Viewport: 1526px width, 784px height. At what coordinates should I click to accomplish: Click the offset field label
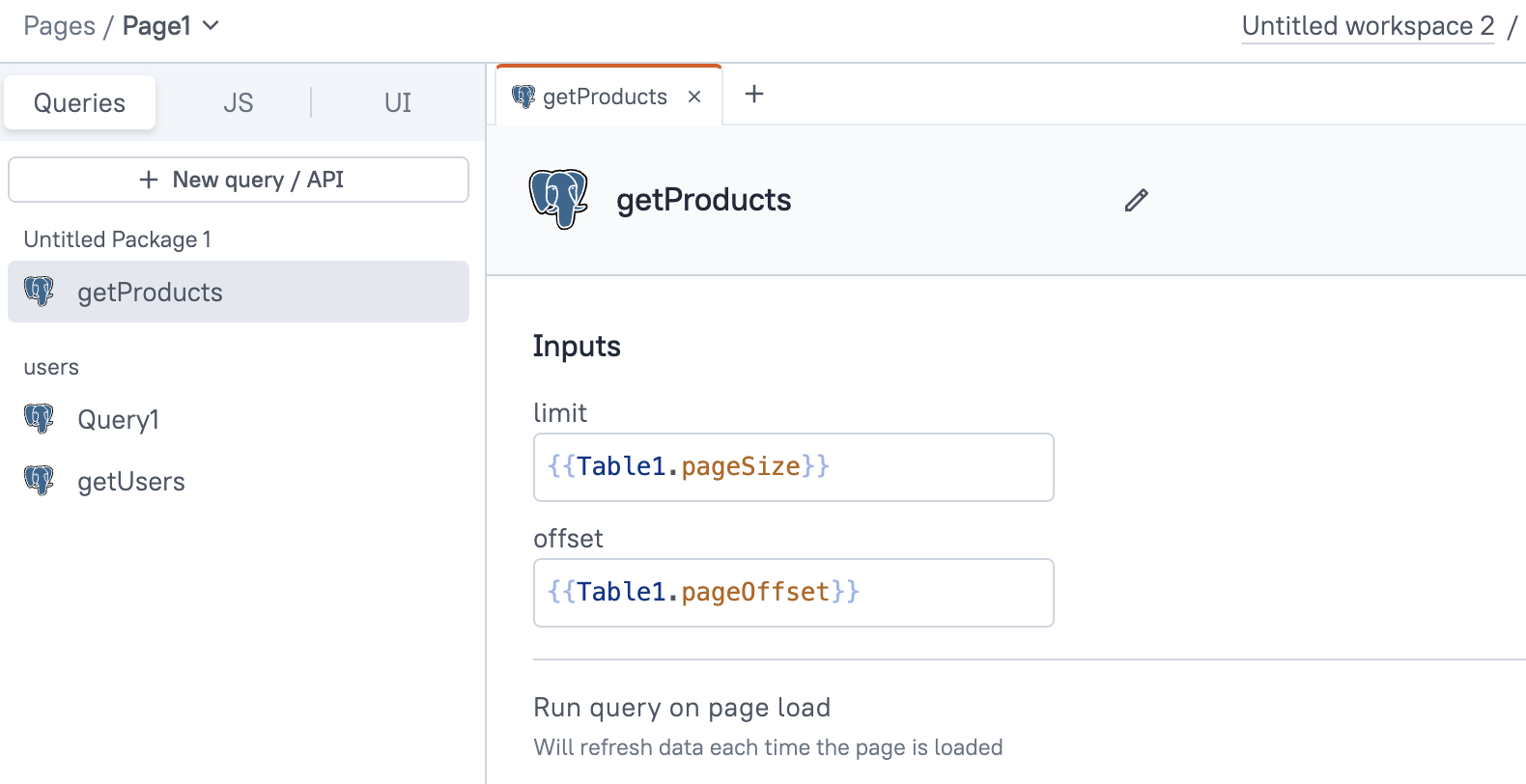[568, 539]
